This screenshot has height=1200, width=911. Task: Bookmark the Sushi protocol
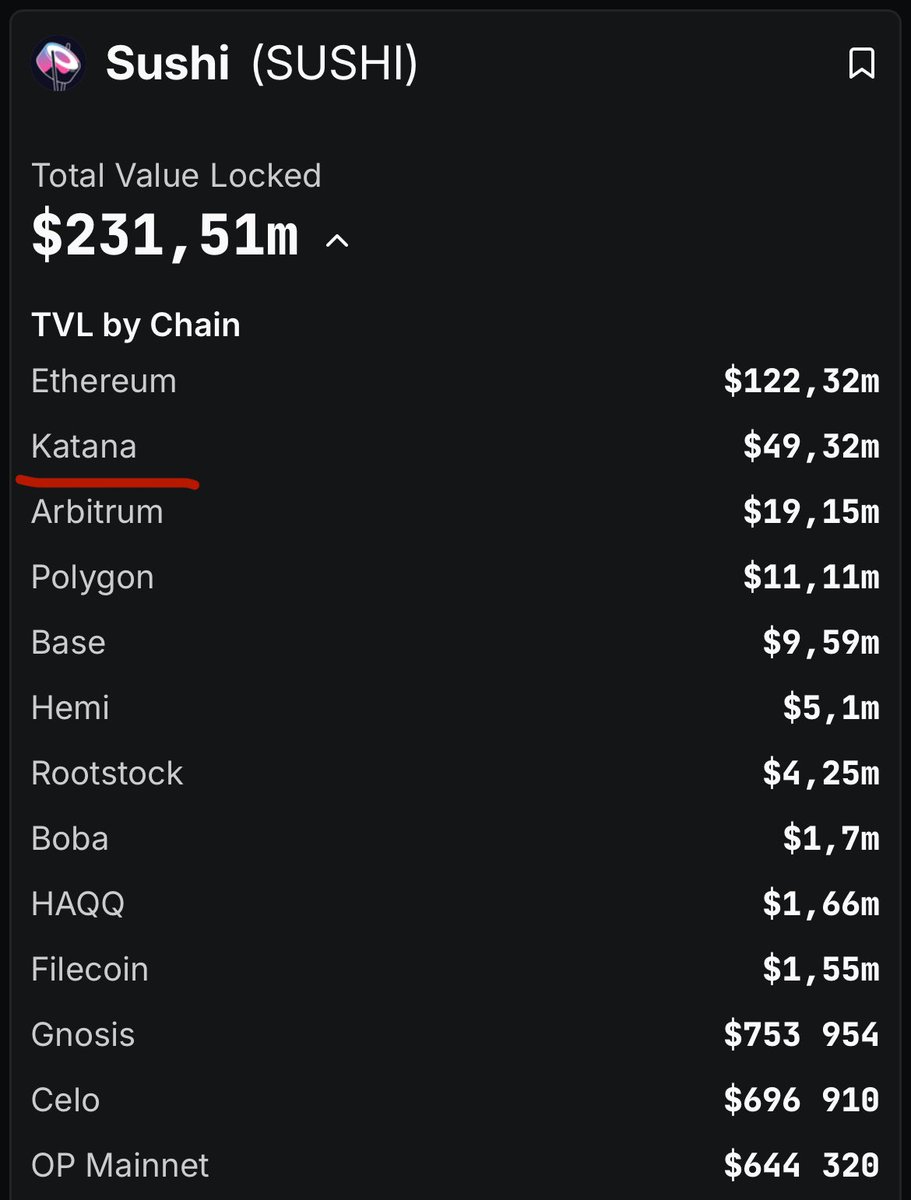click(x=861, y=64)
